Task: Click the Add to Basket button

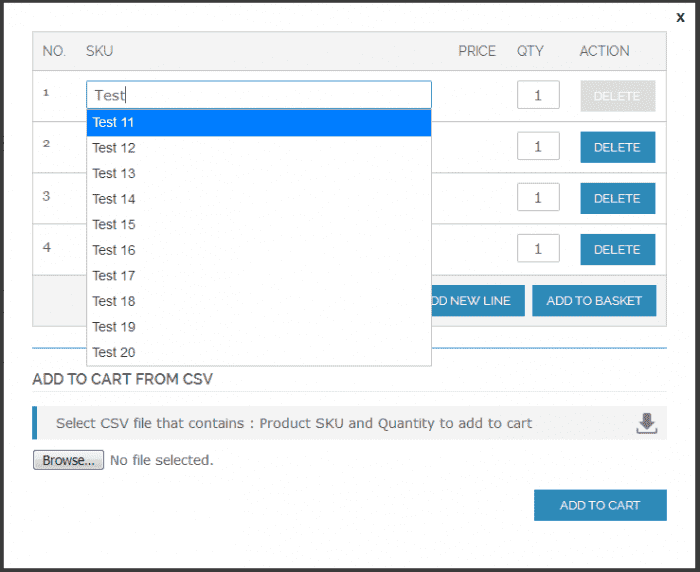Action: [594, 301]
